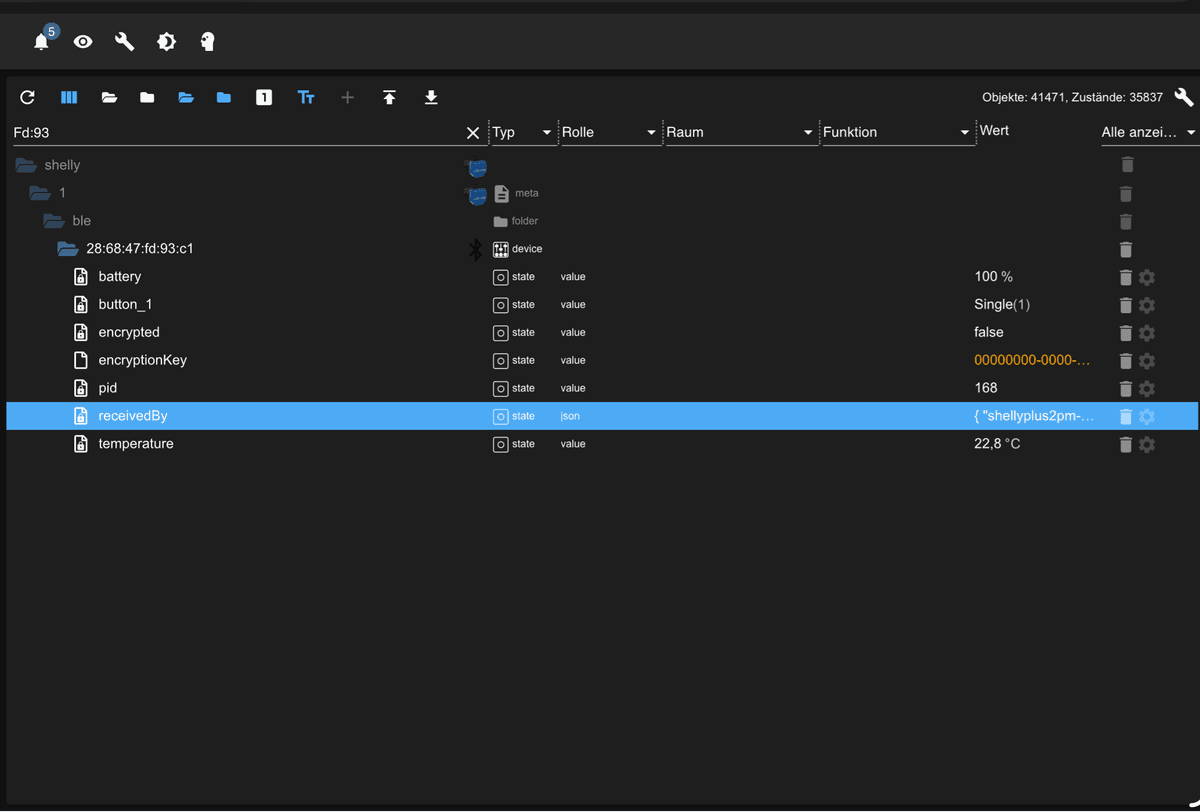Click the wrench icon in top bar

pyautogui.click(x=125, y=42)
